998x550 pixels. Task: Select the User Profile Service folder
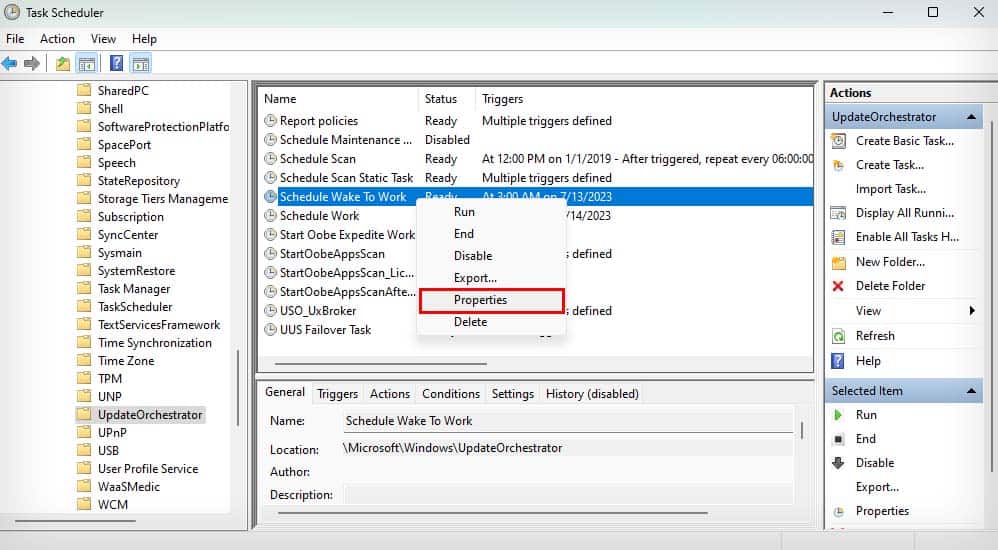pyautogui.click(x=148, y=469)
